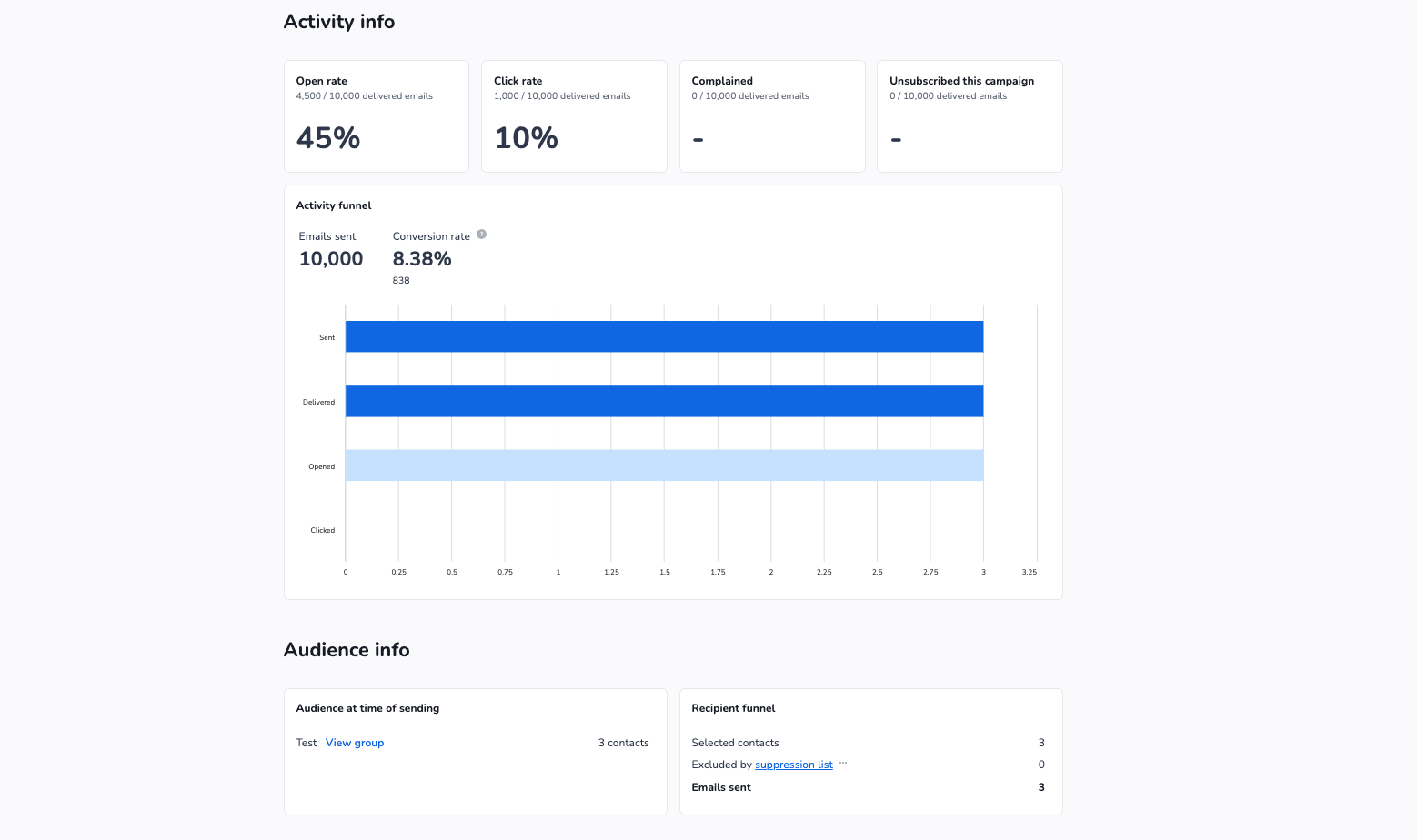This screenshot has width=1417, height=840.
Task: Click the Clicked label on chart axis
Action: pos(323,530)
